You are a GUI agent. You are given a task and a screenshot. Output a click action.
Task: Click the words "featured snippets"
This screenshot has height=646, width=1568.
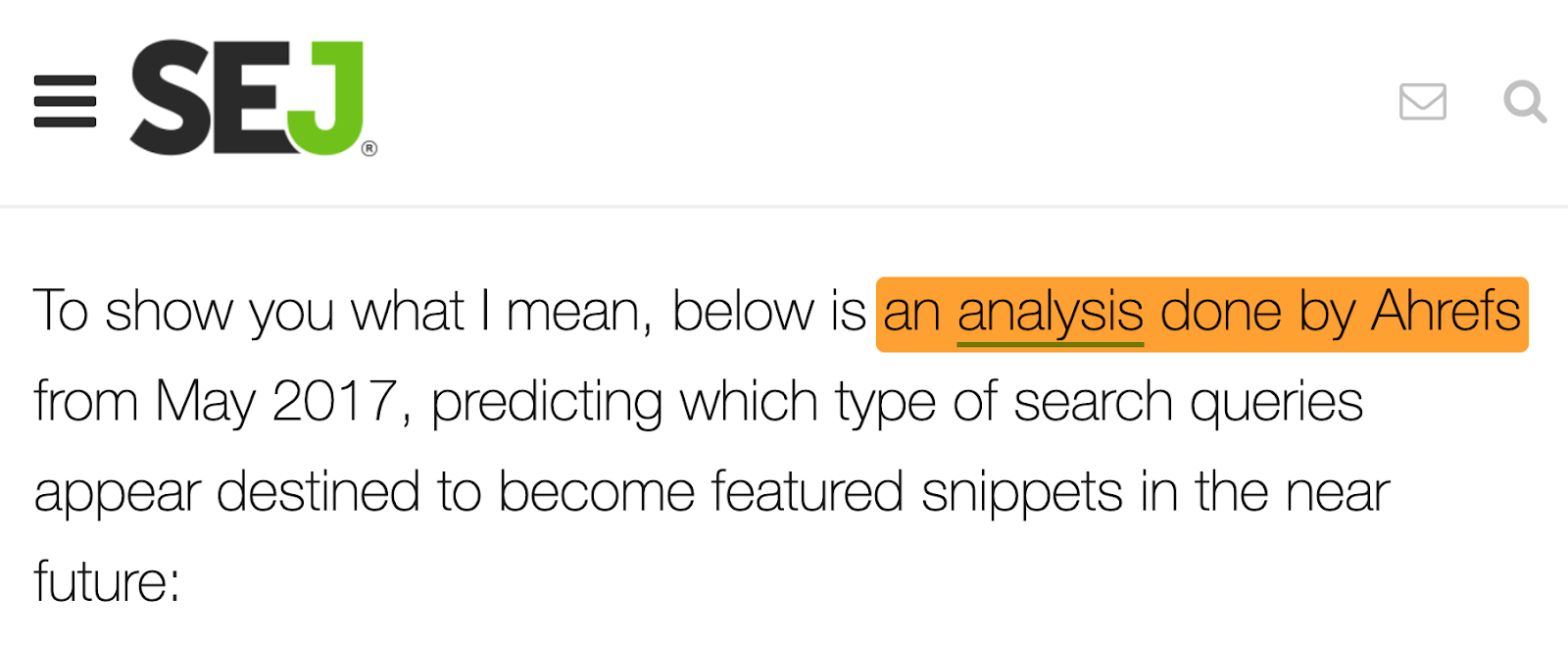(x=916, y=493)
